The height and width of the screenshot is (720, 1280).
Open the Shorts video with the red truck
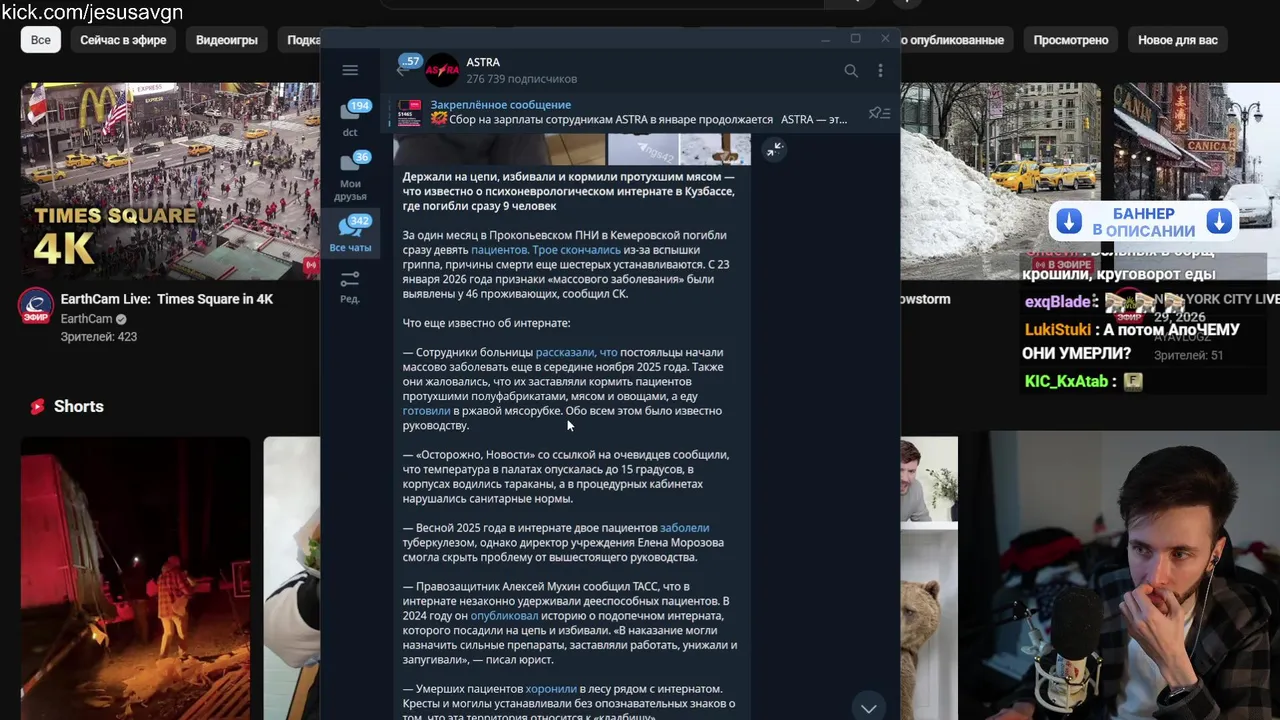(x=136, y=578)
